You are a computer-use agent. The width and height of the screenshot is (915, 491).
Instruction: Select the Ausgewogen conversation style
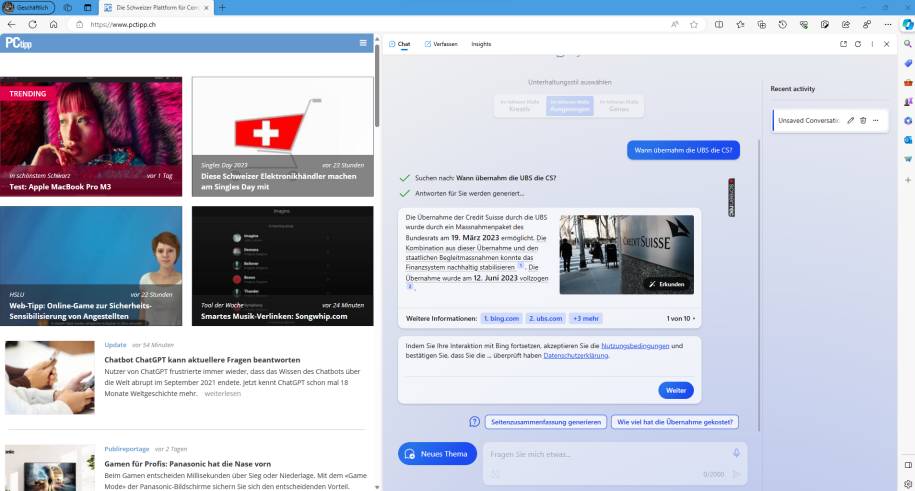[570, 106]
